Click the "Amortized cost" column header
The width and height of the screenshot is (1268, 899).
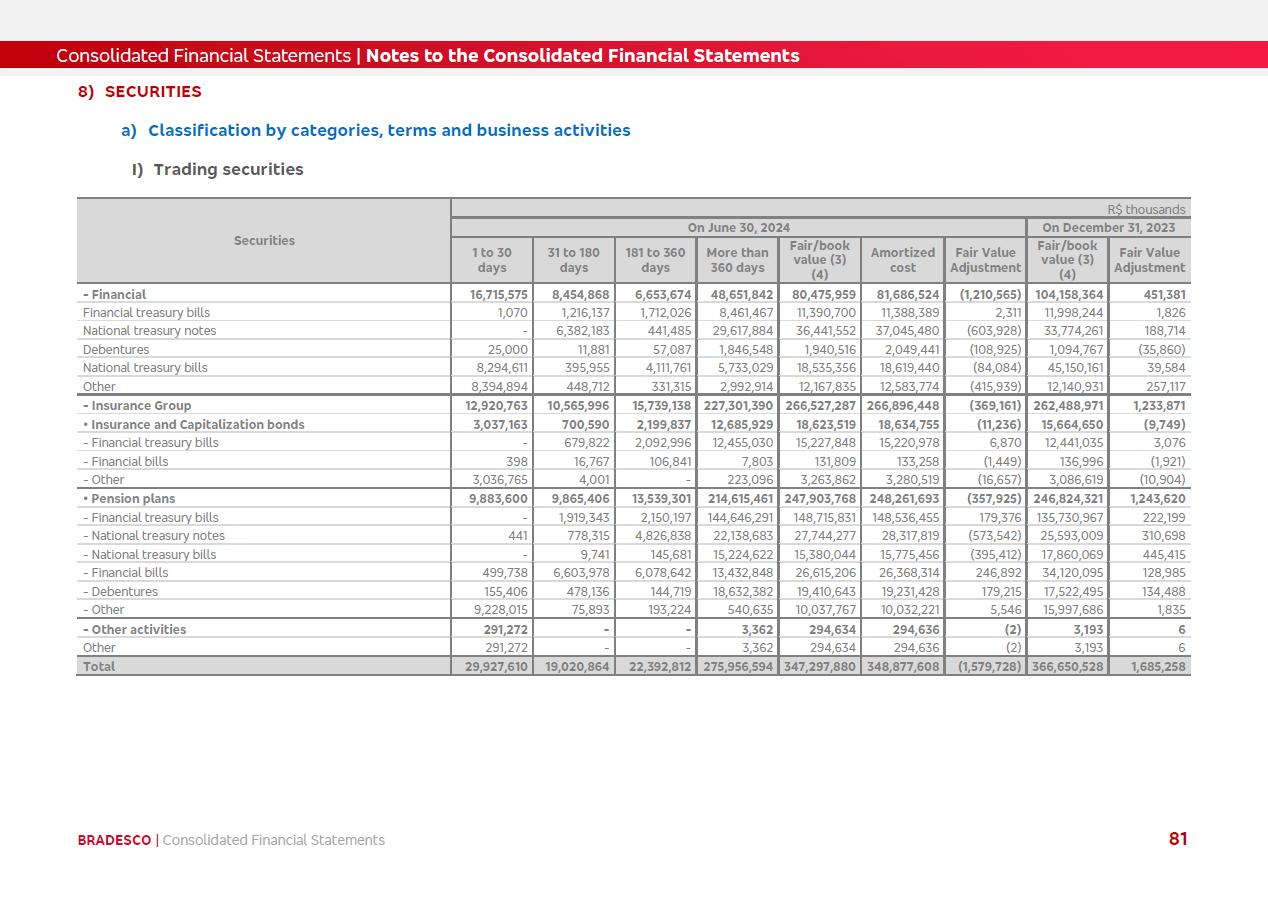[902, 260]
